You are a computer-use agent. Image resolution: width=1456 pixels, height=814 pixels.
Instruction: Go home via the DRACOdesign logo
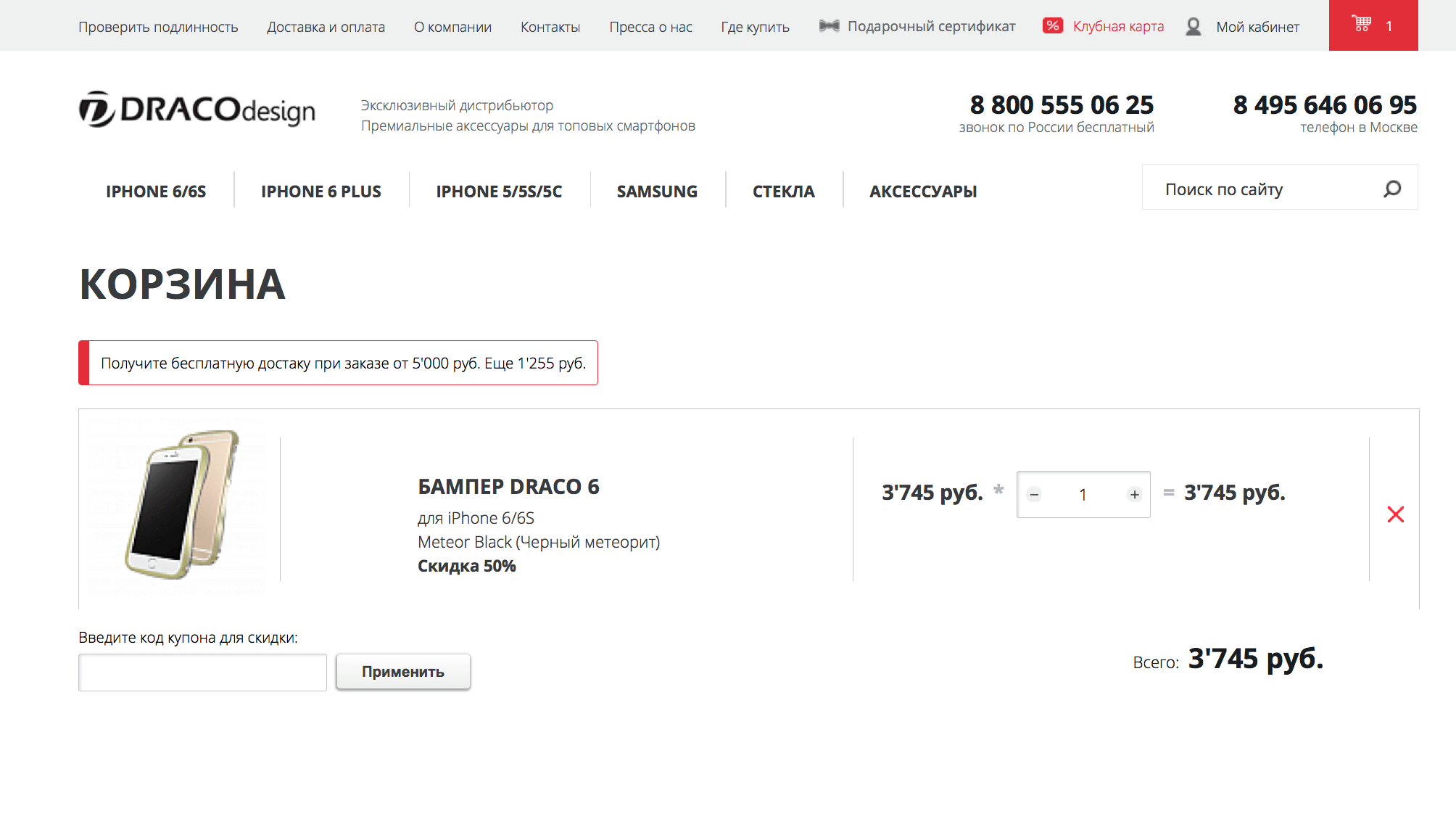tap(197, 110)
